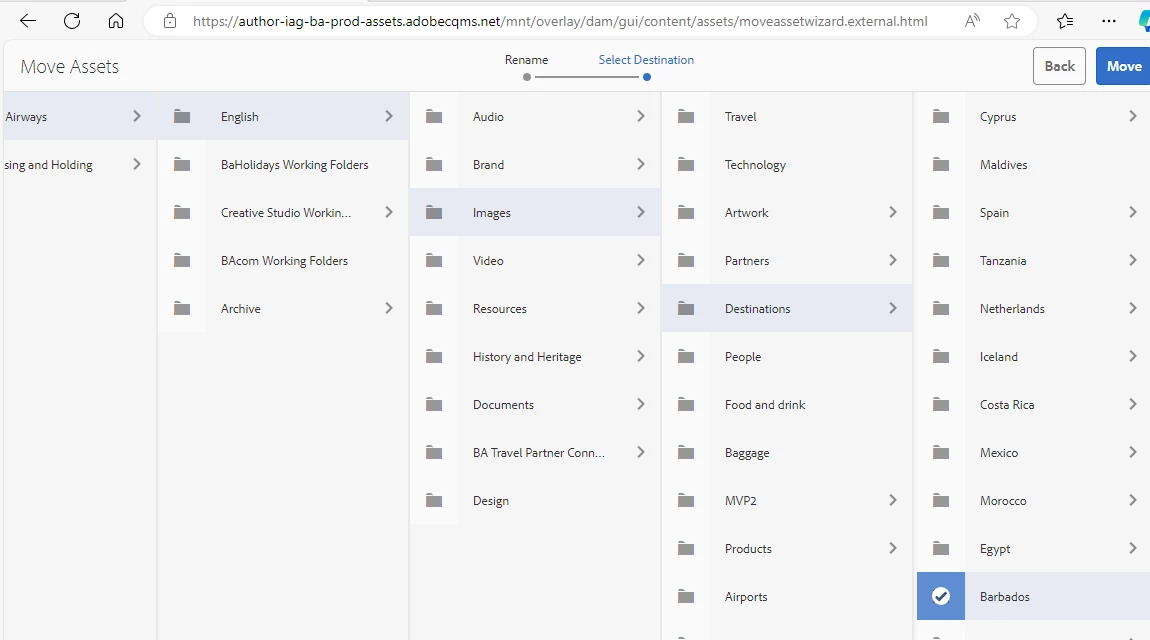Select the History and Heritage folder
This screenshot has width=1150, height=640.
tap(527, 357)
